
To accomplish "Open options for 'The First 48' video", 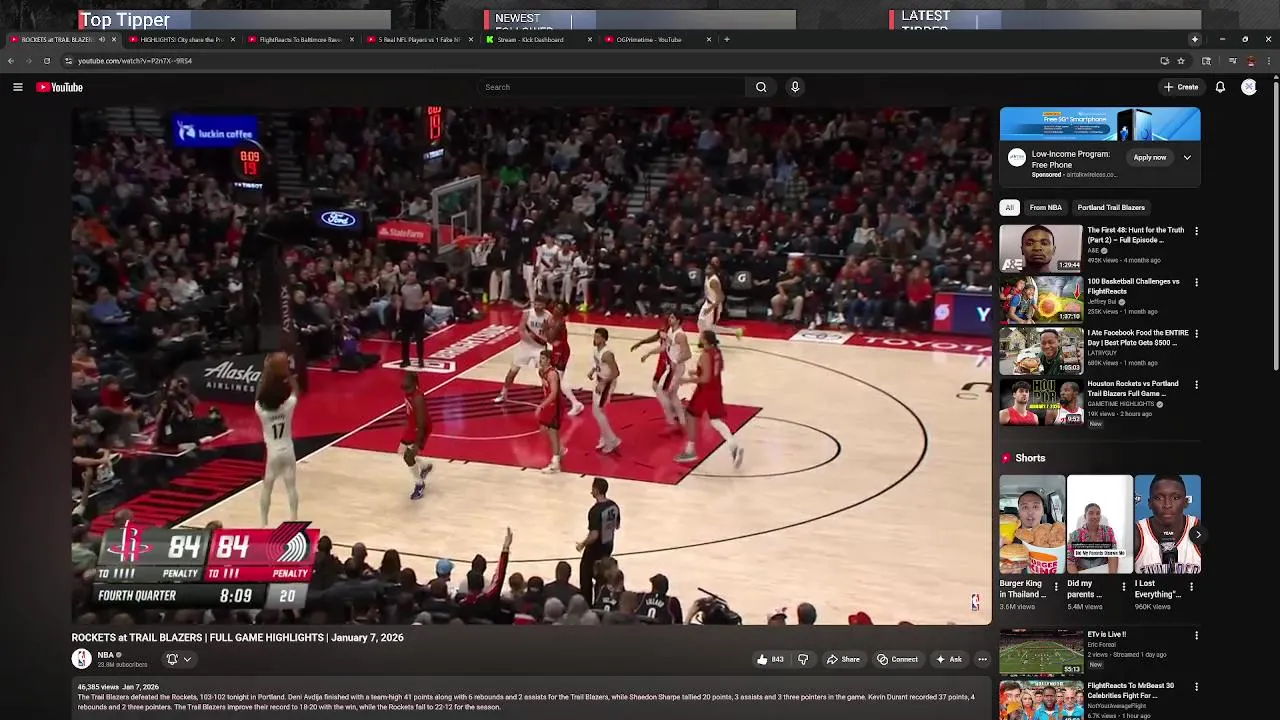I will click(1196, 231).
